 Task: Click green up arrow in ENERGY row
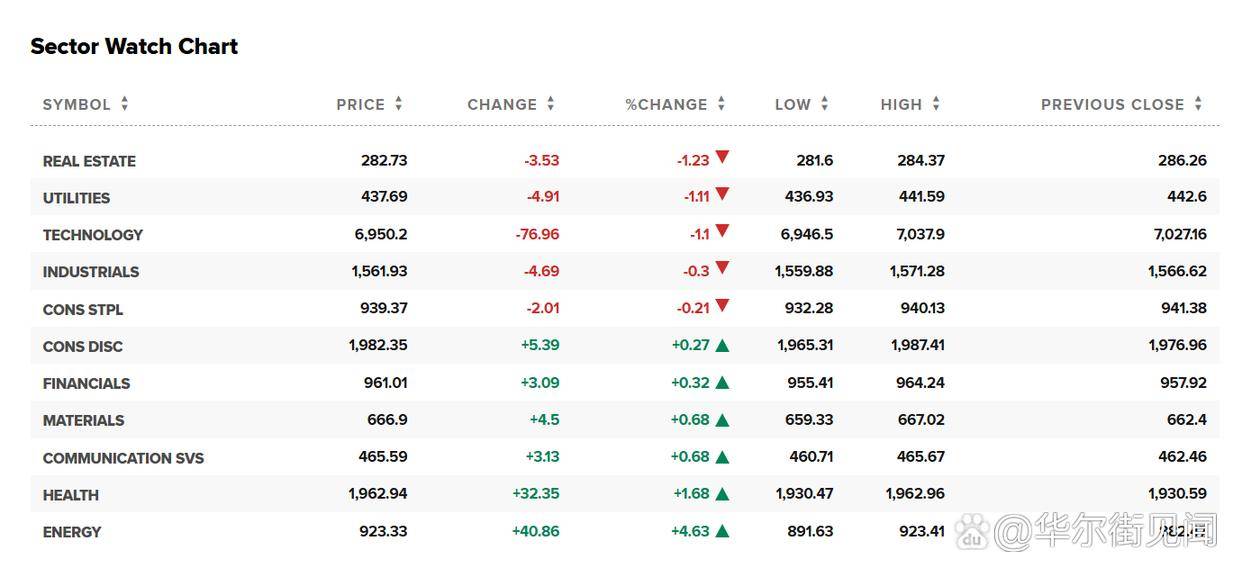coord(722,531)
